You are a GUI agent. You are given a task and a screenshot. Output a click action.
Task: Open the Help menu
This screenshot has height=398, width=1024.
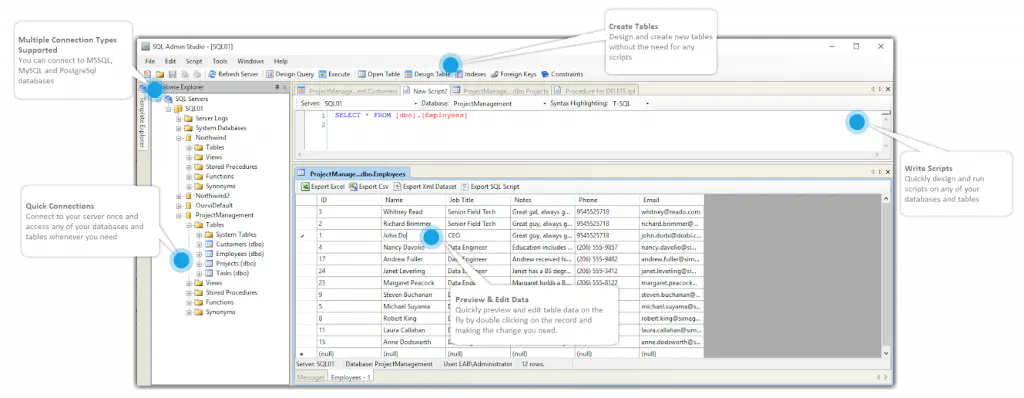[x=281, y=61]
